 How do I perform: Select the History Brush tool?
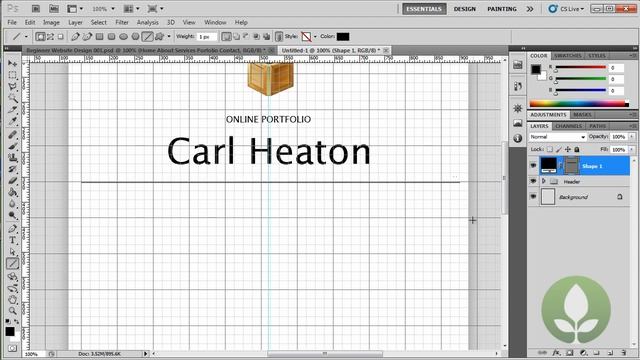point(12,169)
